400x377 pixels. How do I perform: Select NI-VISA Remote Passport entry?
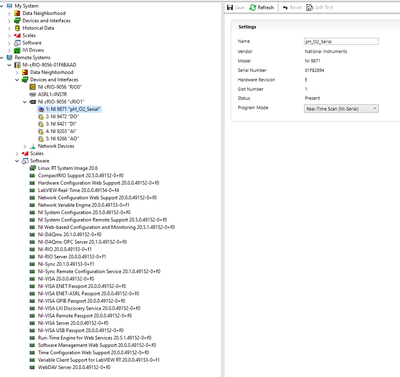(x=85, y=316)
